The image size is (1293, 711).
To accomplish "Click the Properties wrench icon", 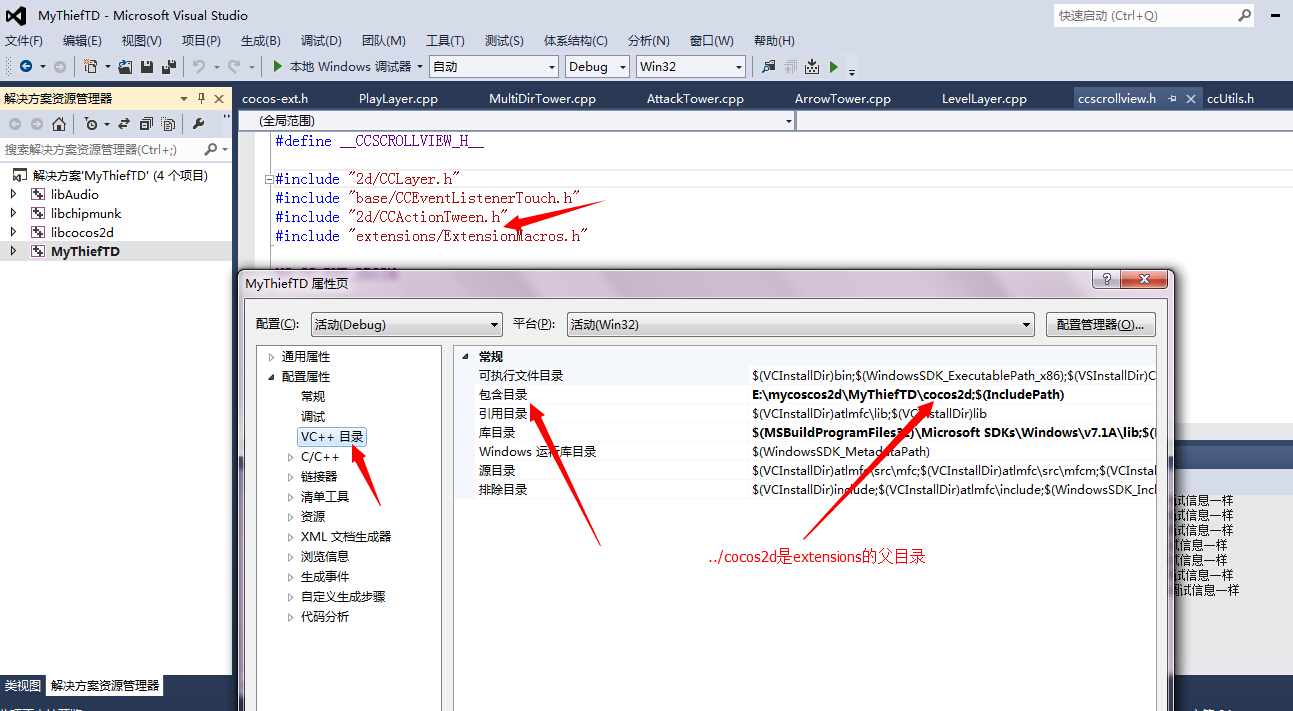I will [x=198, y=124].
